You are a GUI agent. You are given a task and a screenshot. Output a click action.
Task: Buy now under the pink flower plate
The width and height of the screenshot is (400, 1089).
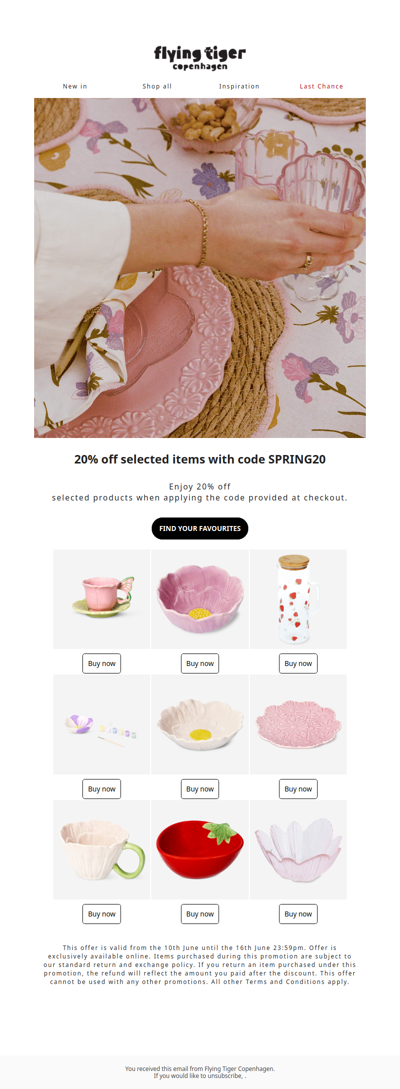299,789
